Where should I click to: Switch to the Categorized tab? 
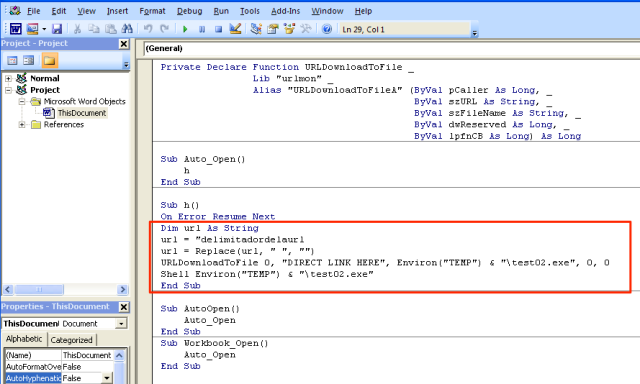pos(71,340)
